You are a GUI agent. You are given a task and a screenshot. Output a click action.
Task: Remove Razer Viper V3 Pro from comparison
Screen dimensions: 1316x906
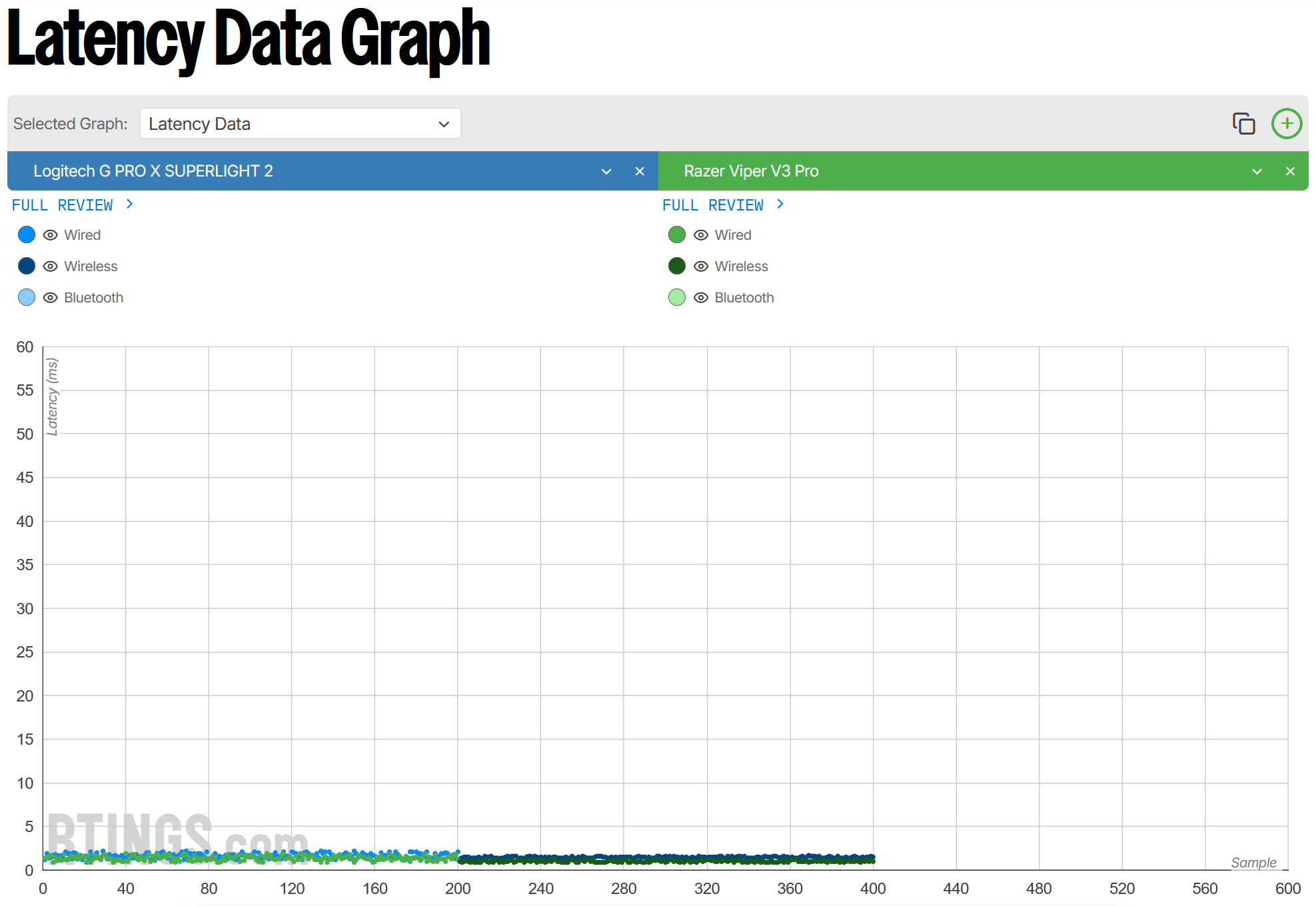coord(1290,171)
